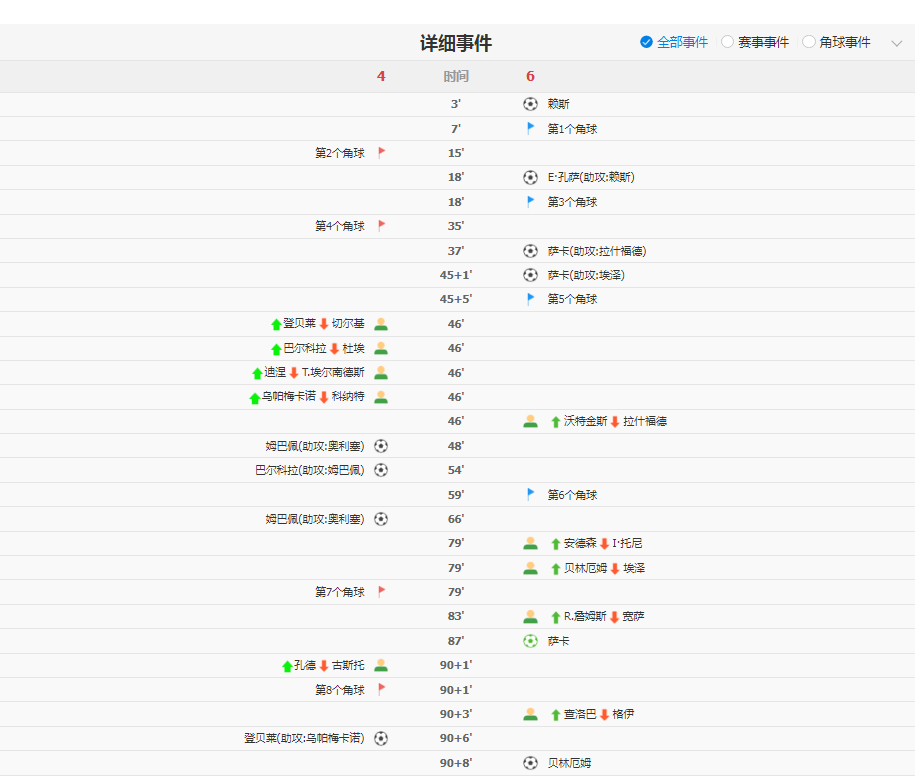Click substitution icon for 贝林厄姆/埃泽
The width and height of the screenshot is (918, 778).
point(530,568)
